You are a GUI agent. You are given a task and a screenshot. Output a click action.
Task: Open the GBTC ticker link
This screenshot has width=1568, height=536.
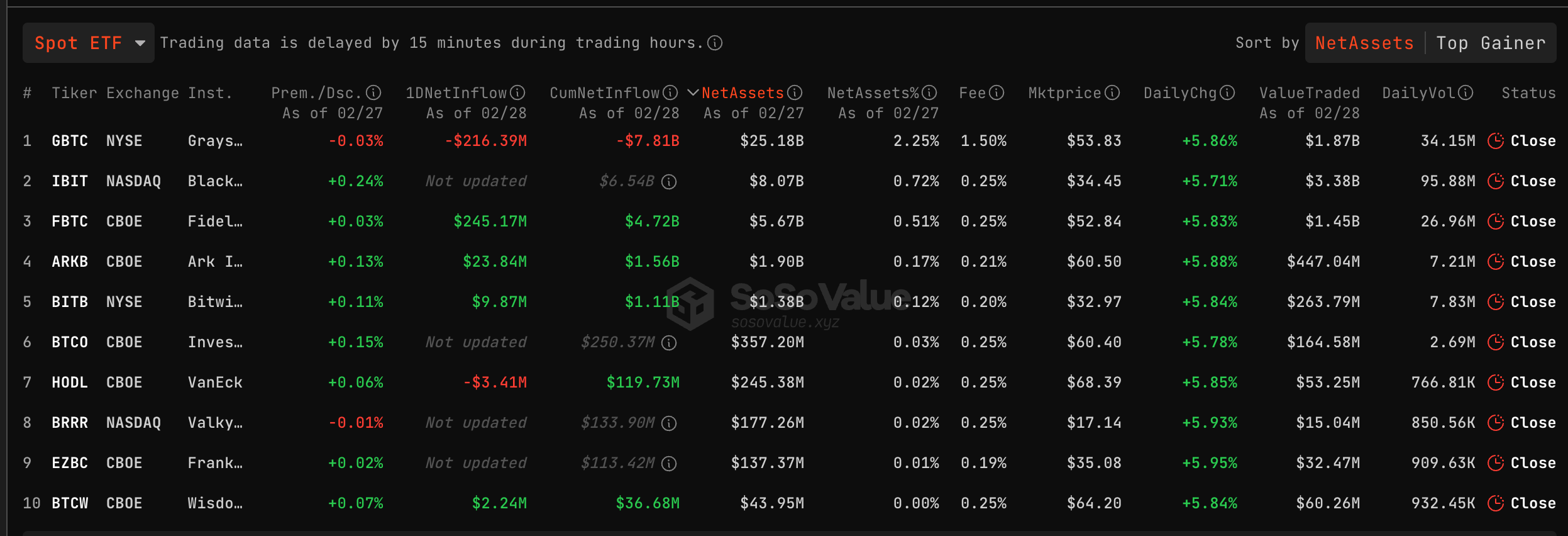click(x=69, y=141)
